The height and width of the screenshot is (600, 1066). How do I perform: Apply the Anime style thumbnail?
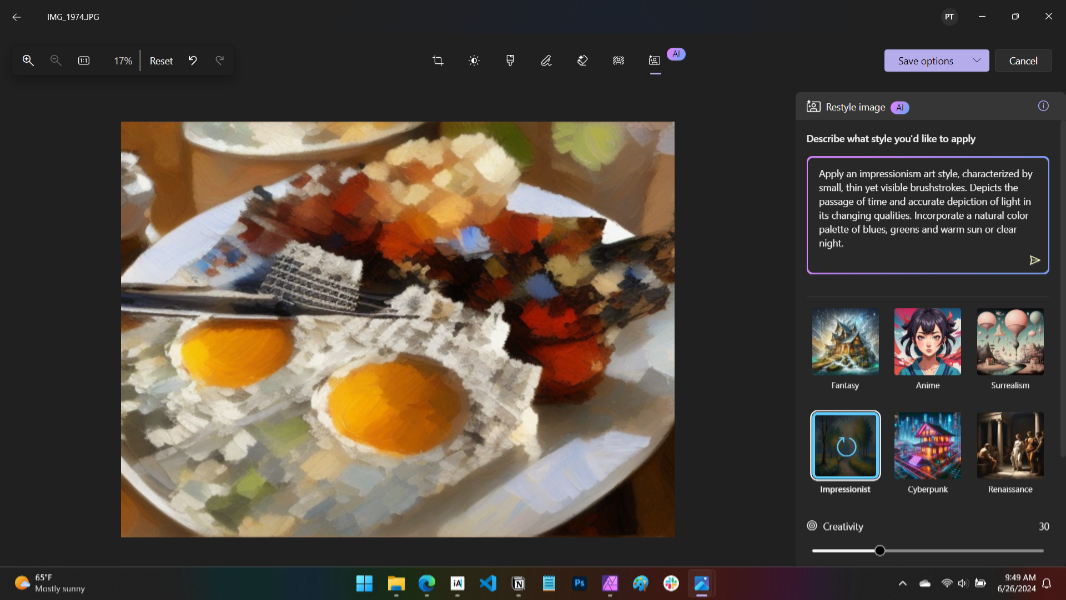click(927, 341)
